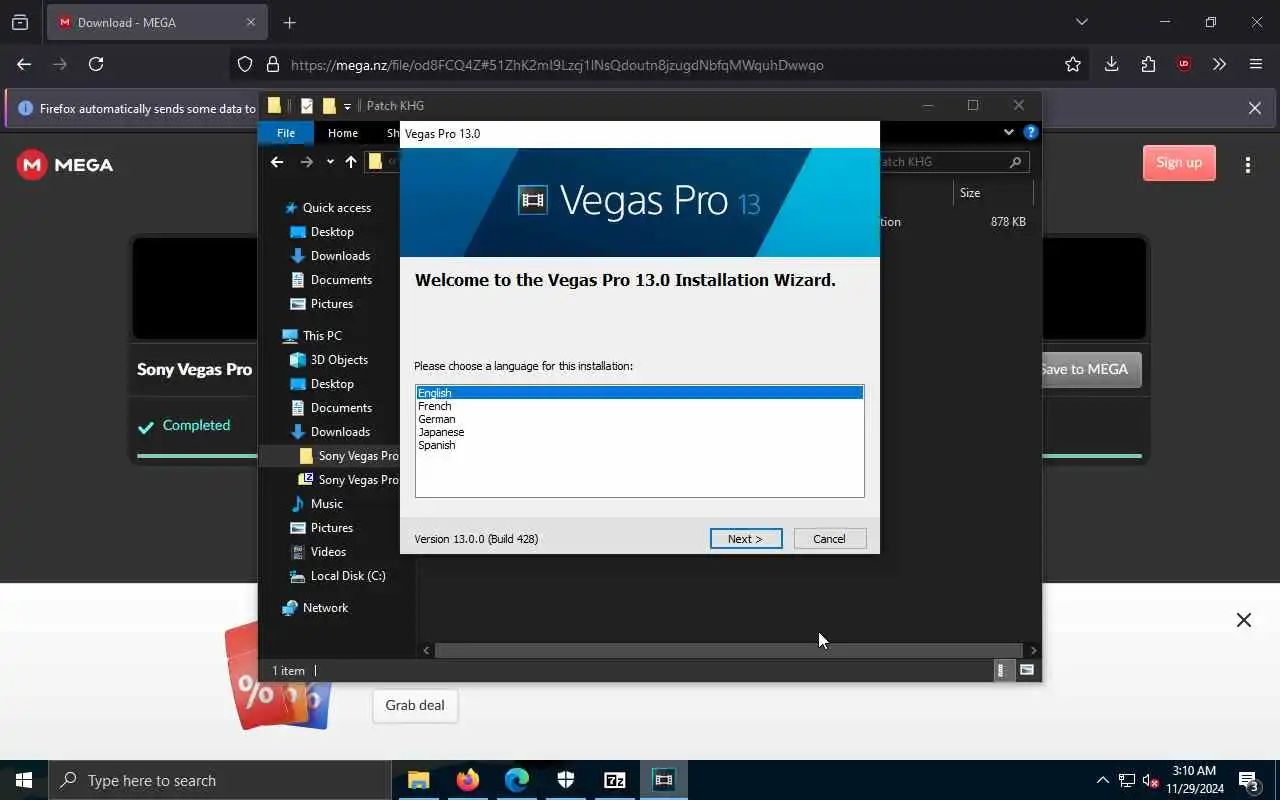Switch Explorer to large icons view
This screenshot has height=800, width=1280.
pyautogui.click(x=1026, y=671)
